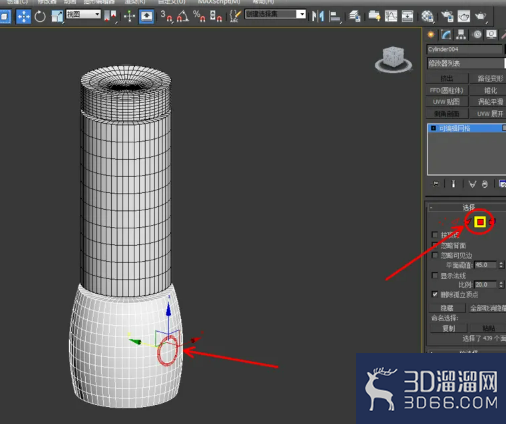Click the UVW 展开 modifier button
Image resolution: width=506 pixels, height=424 pixels.
point(488,113)
